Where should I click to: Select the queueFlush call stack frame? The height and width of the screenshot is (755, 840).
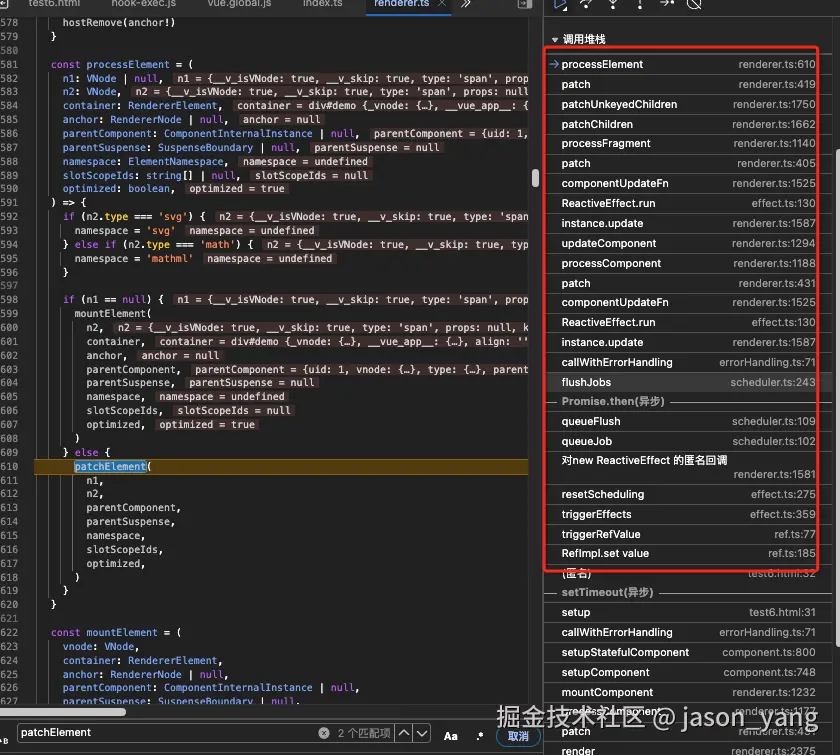[x=688, y=422]
